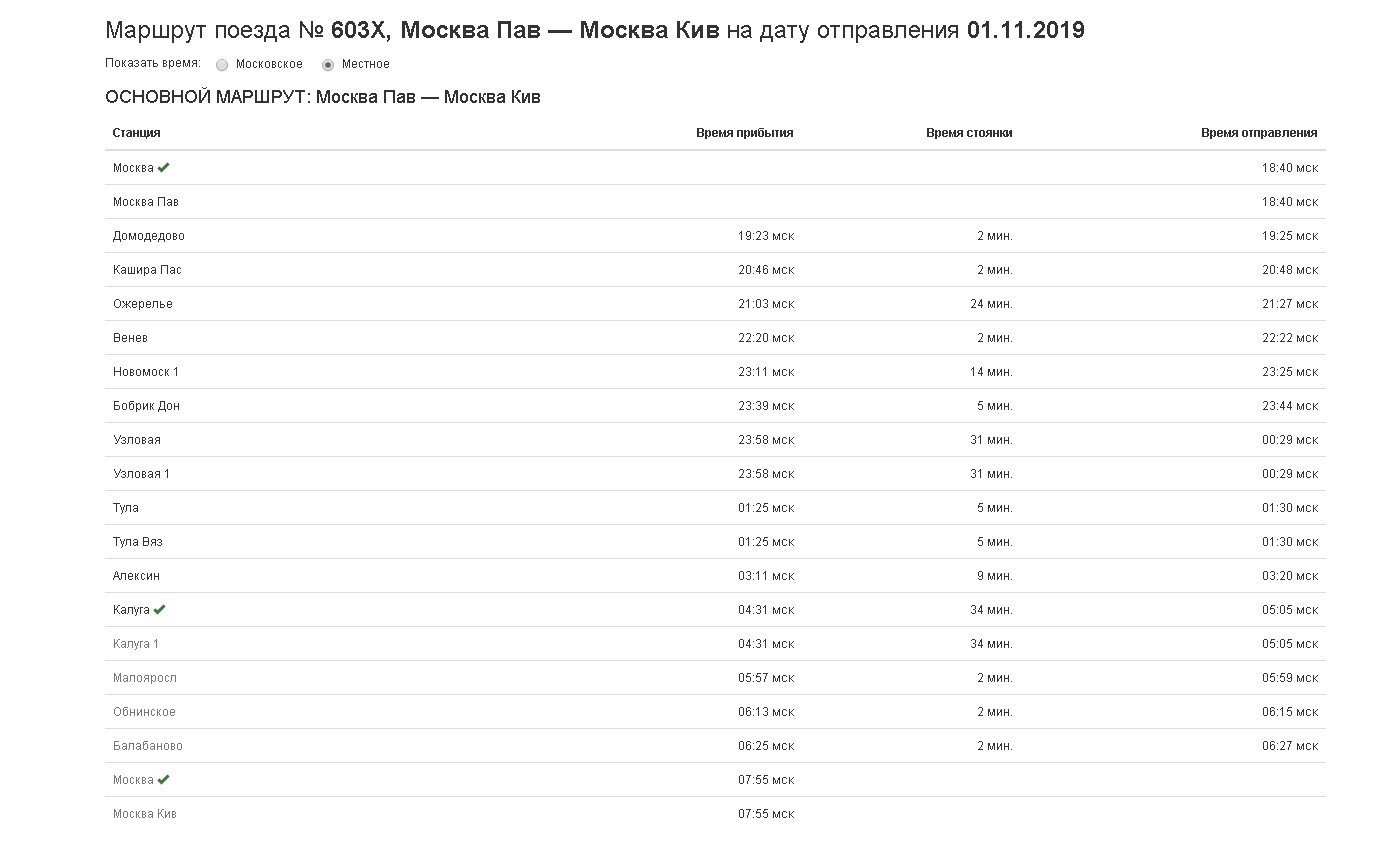1375x855 pixels.
Task: Click the Алексин station entry
Action: (136, 576)
